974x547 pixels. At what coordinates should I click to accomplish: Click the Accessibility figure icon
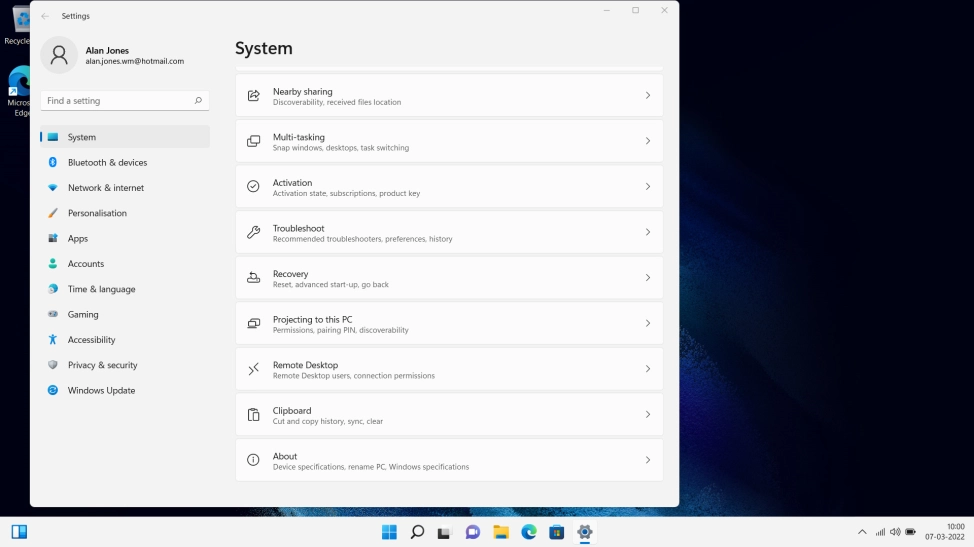point(53,340)
